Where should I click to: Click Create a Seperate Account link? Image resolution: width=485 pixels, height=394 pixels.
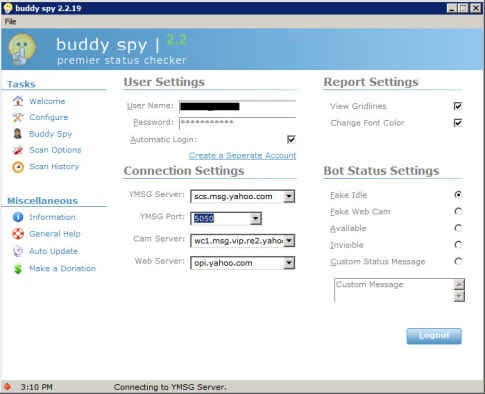coord(242,156)
